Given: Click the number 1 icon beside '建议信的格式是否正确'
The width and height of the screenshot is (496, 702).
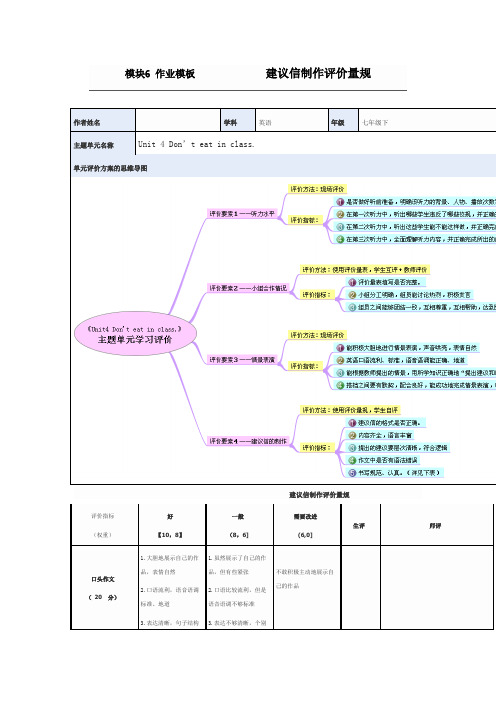Looking at the screenshot, I should click(352, 422).
